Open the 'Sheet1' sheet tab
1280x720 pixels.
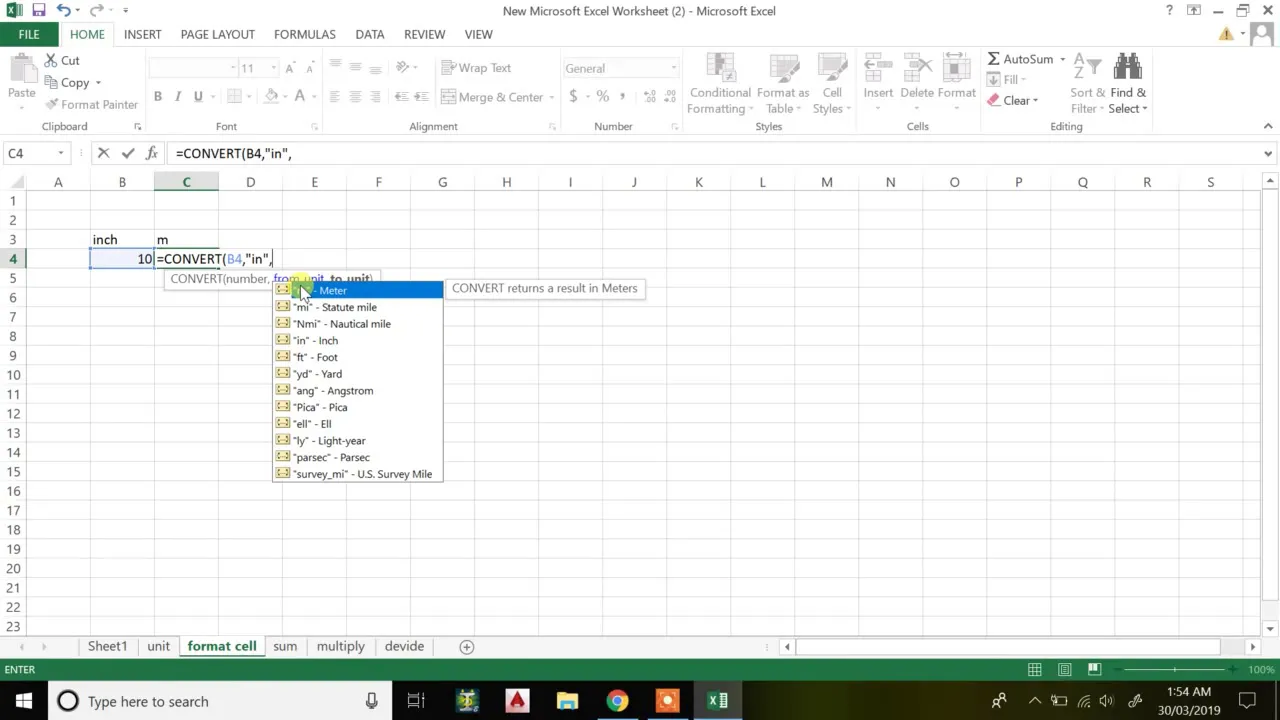tap(107, 646)
